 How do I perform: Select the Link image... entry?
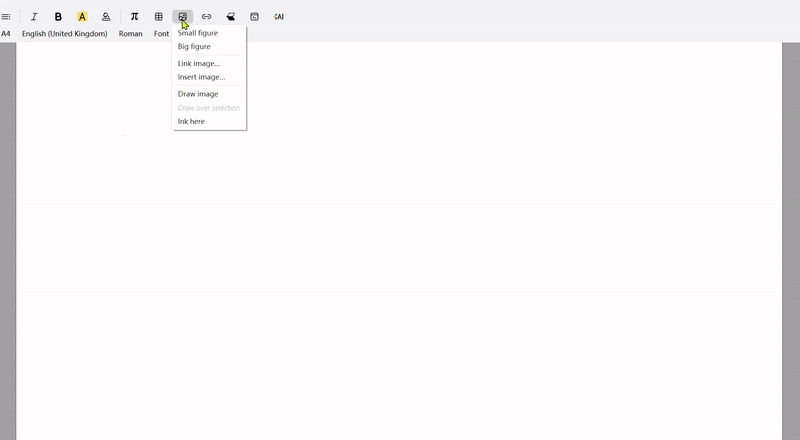[199, 63]
